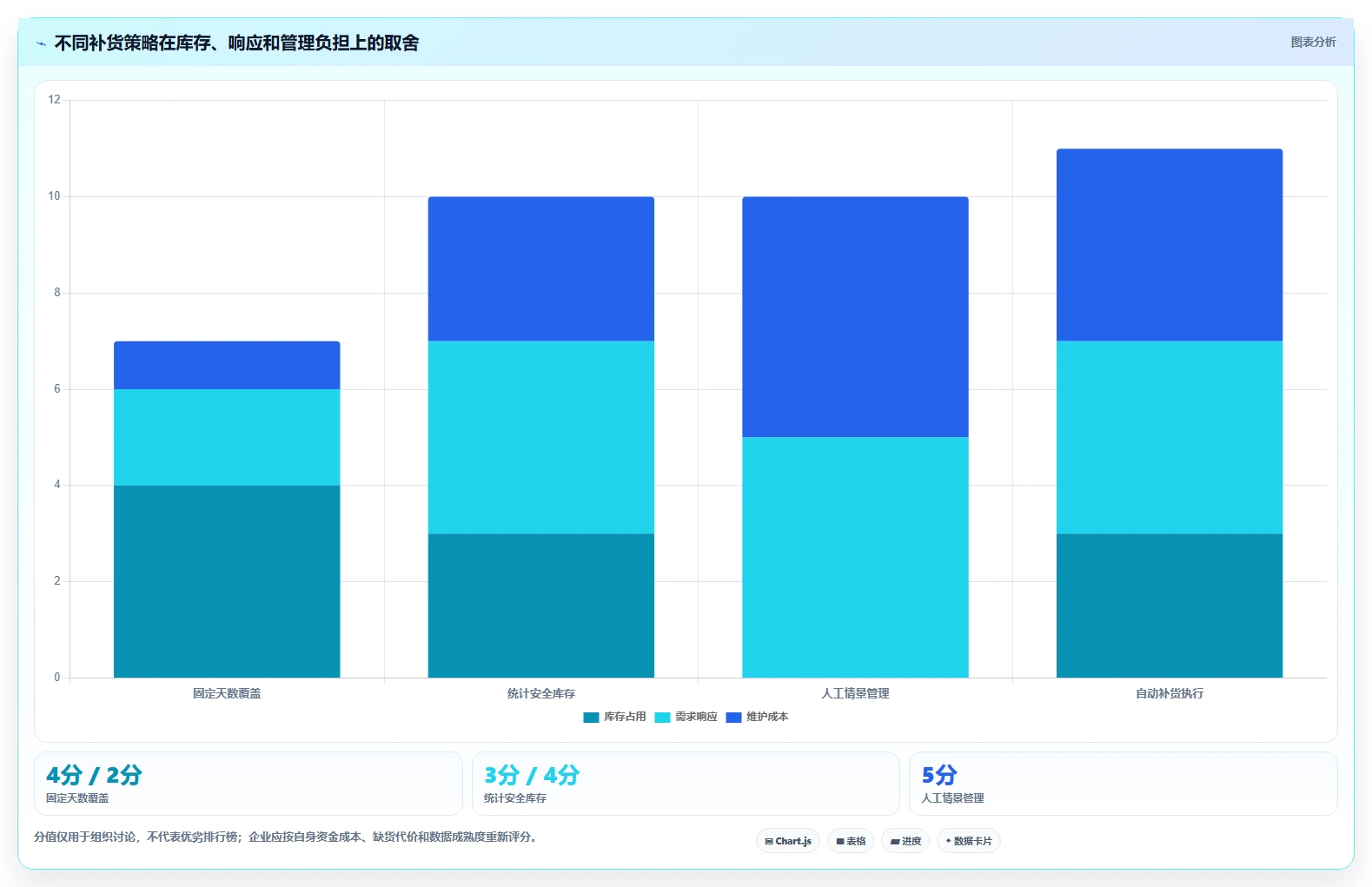Click the 库存占用 segment of 自动补货执行 bar
The width and height of the screenshot is (1372, 887).
(1170, 606)
